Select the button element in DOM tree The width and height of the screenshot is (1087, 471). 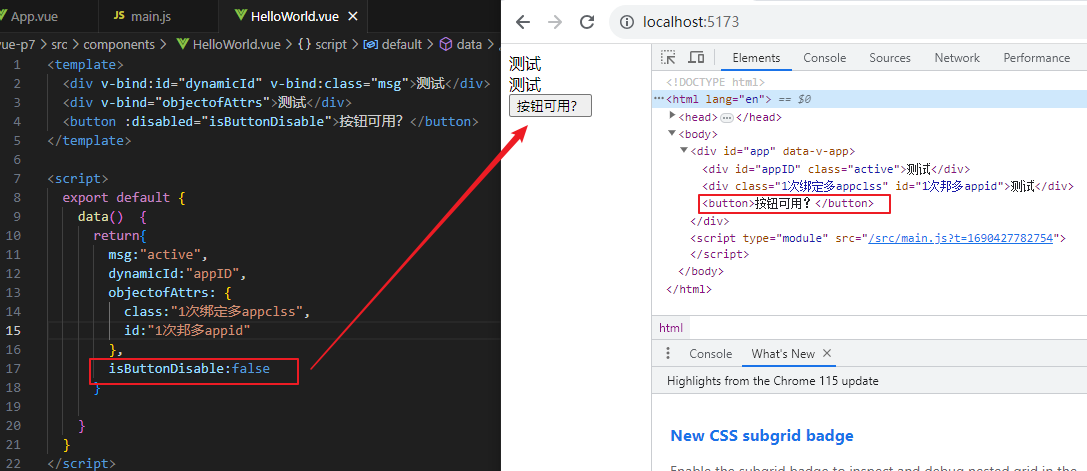pos(788,203)
